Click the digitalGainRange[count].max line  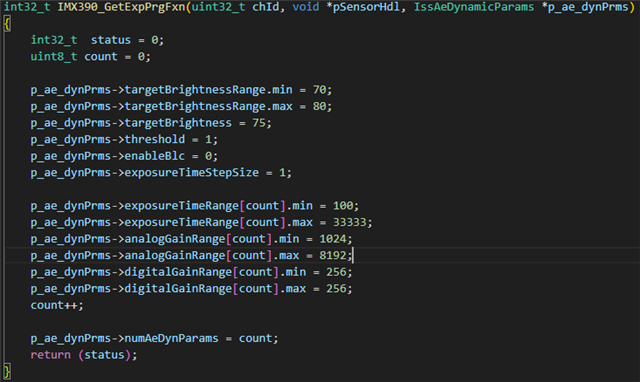191,289
